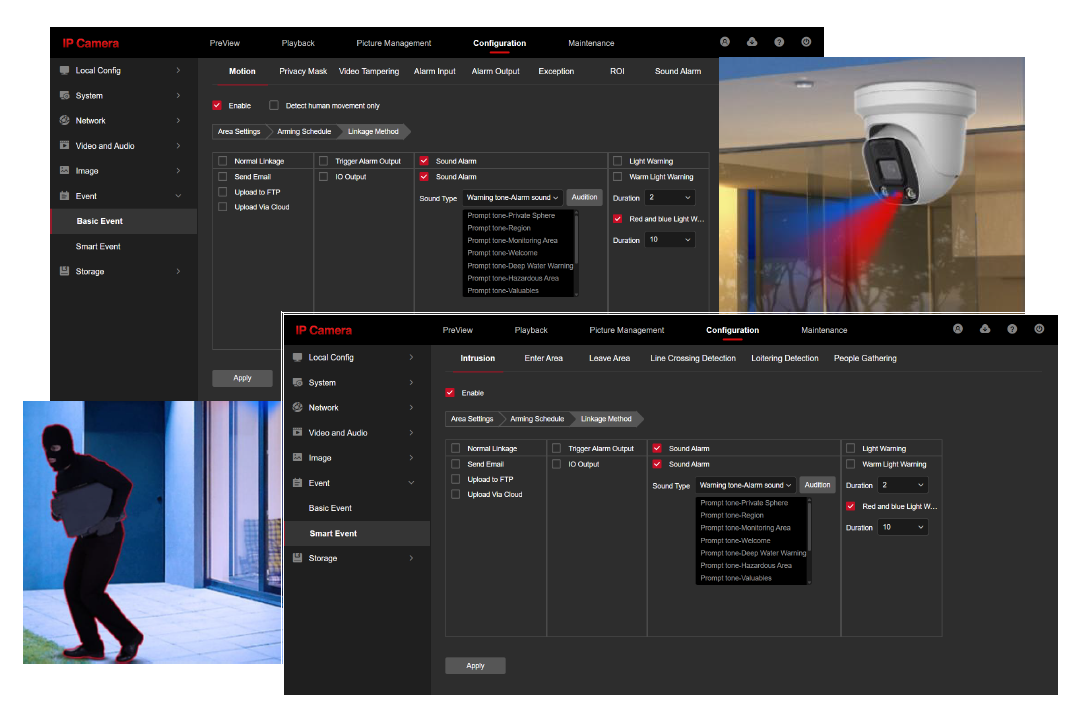Untick Red and blue Light Warning in the Intrusion window
The height and width of the screenshot is (714, 1087).
click(852, 506)
